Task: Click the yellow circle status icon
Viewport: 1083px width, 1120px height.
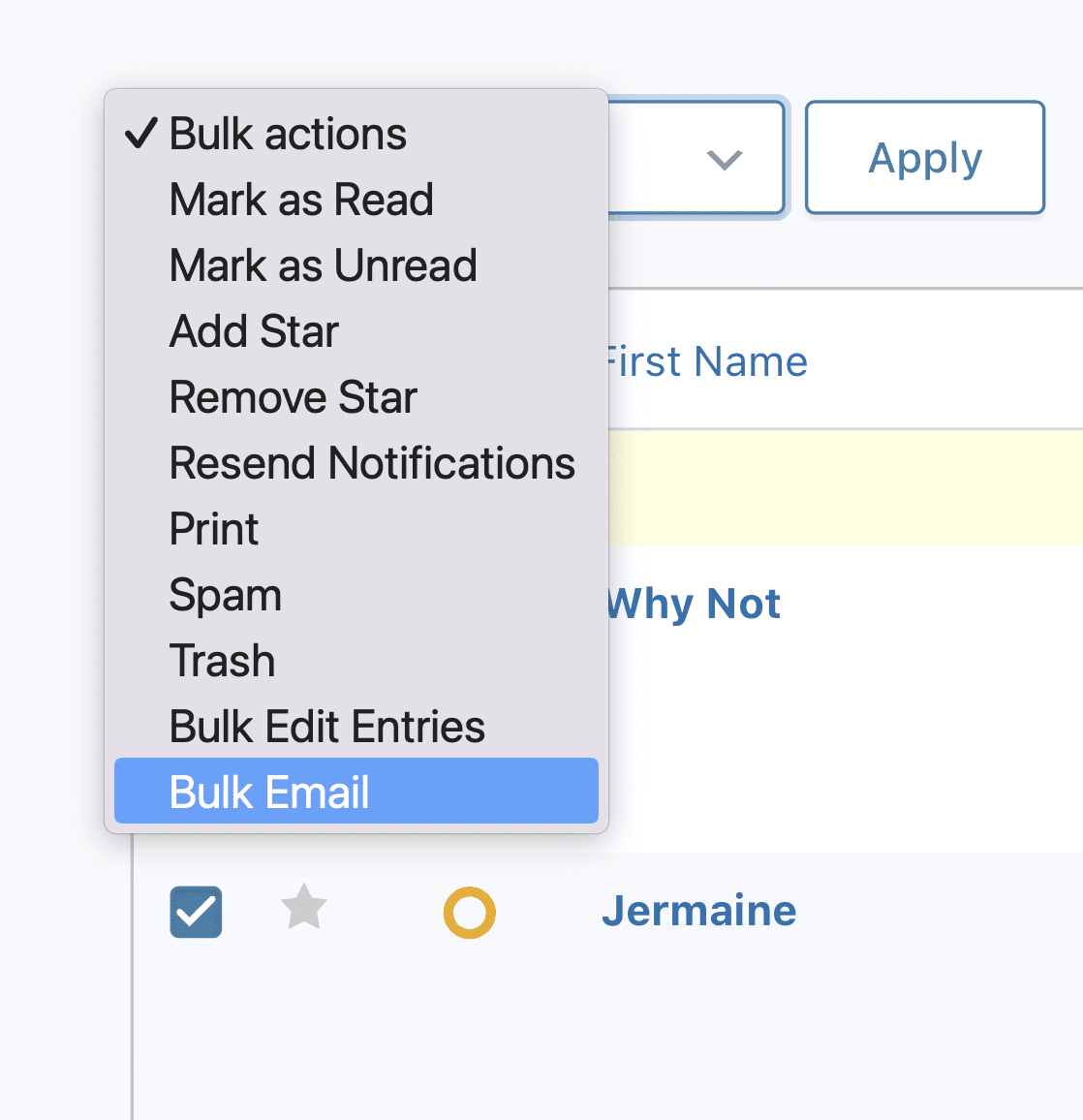Action: 470,911
